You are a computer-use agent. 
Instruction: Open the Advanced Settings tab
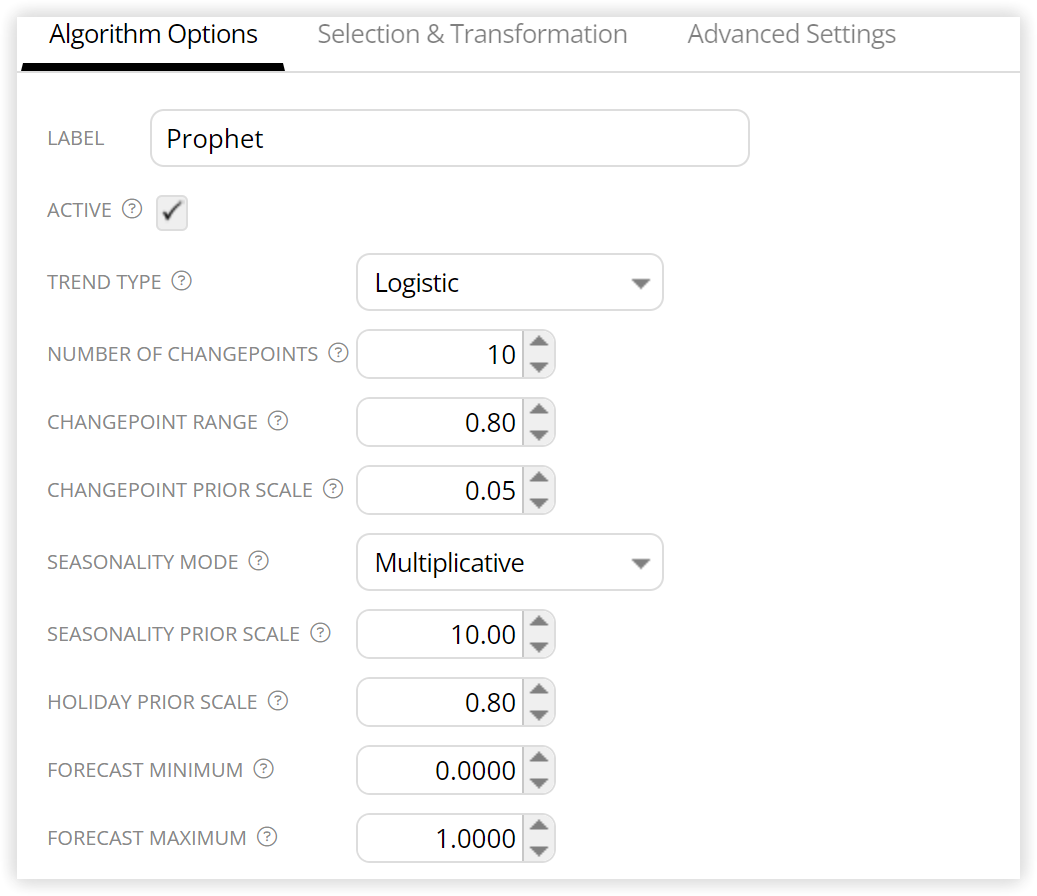pos(792,34)
